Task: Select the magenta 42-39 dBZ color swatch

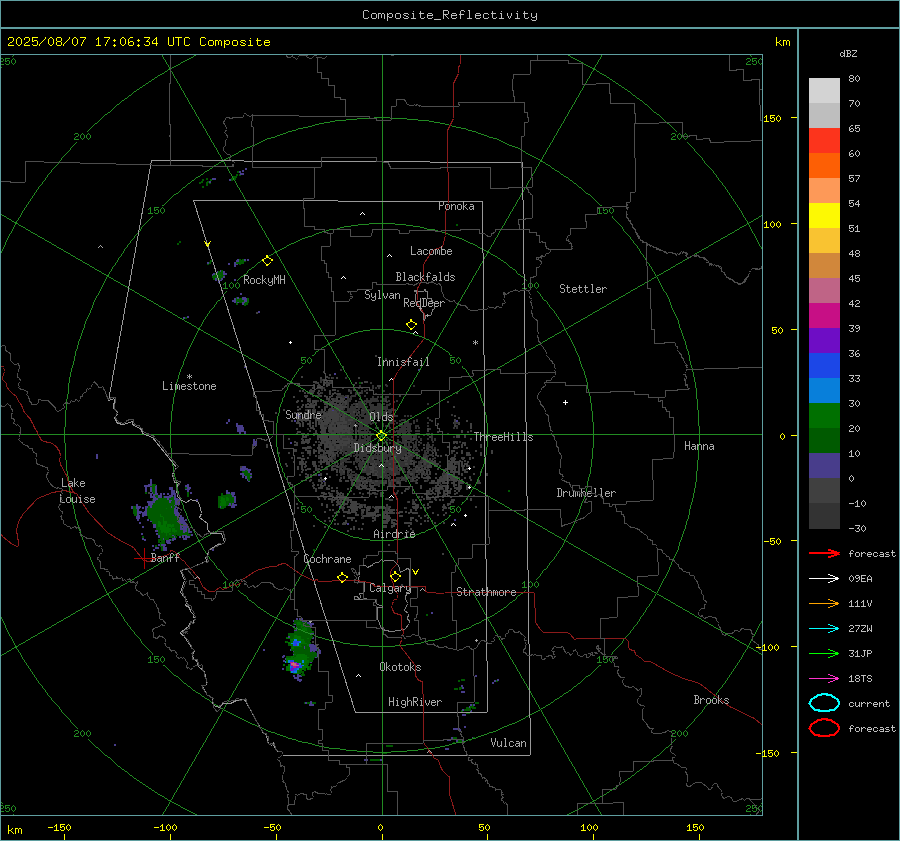Action: 824,316
